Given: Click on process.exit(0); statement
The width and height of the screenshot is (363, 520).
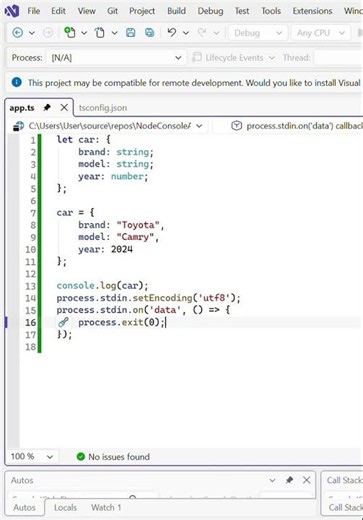Looking at the screenshot, I should pyautogui.click(x=121, y=322).
